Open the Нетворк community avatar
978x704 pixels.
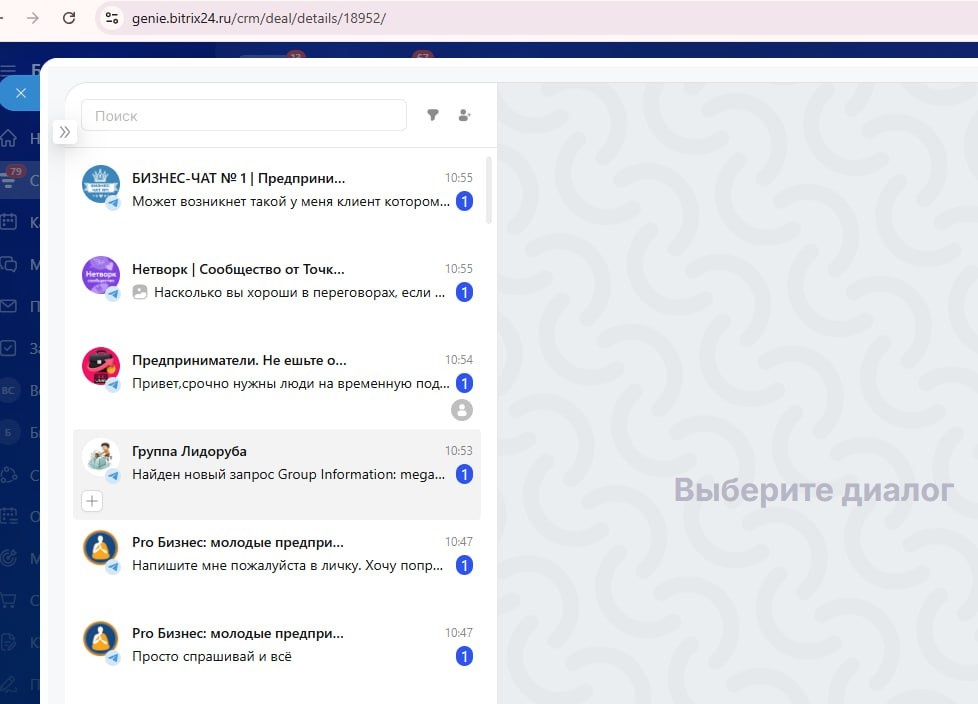pos(101,275)
